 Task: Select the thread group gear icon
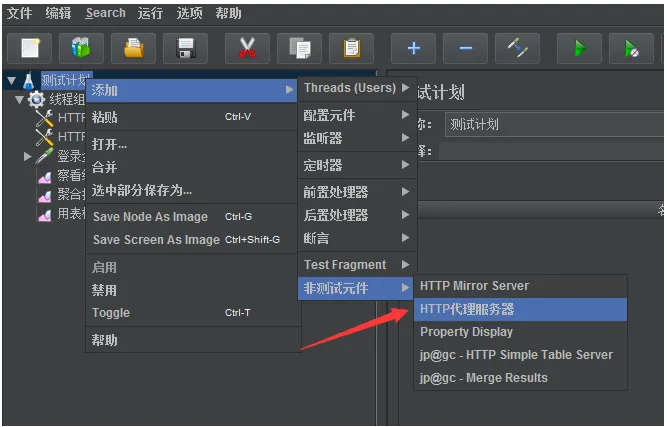(x=36, y=99)
